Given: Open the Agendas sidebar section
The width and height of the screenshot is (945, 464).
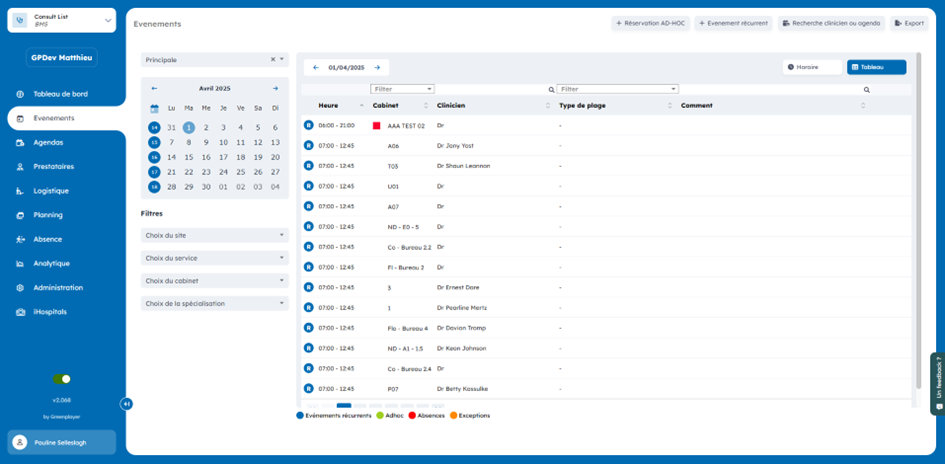Looking at the screenshot, I should point(47,143).
